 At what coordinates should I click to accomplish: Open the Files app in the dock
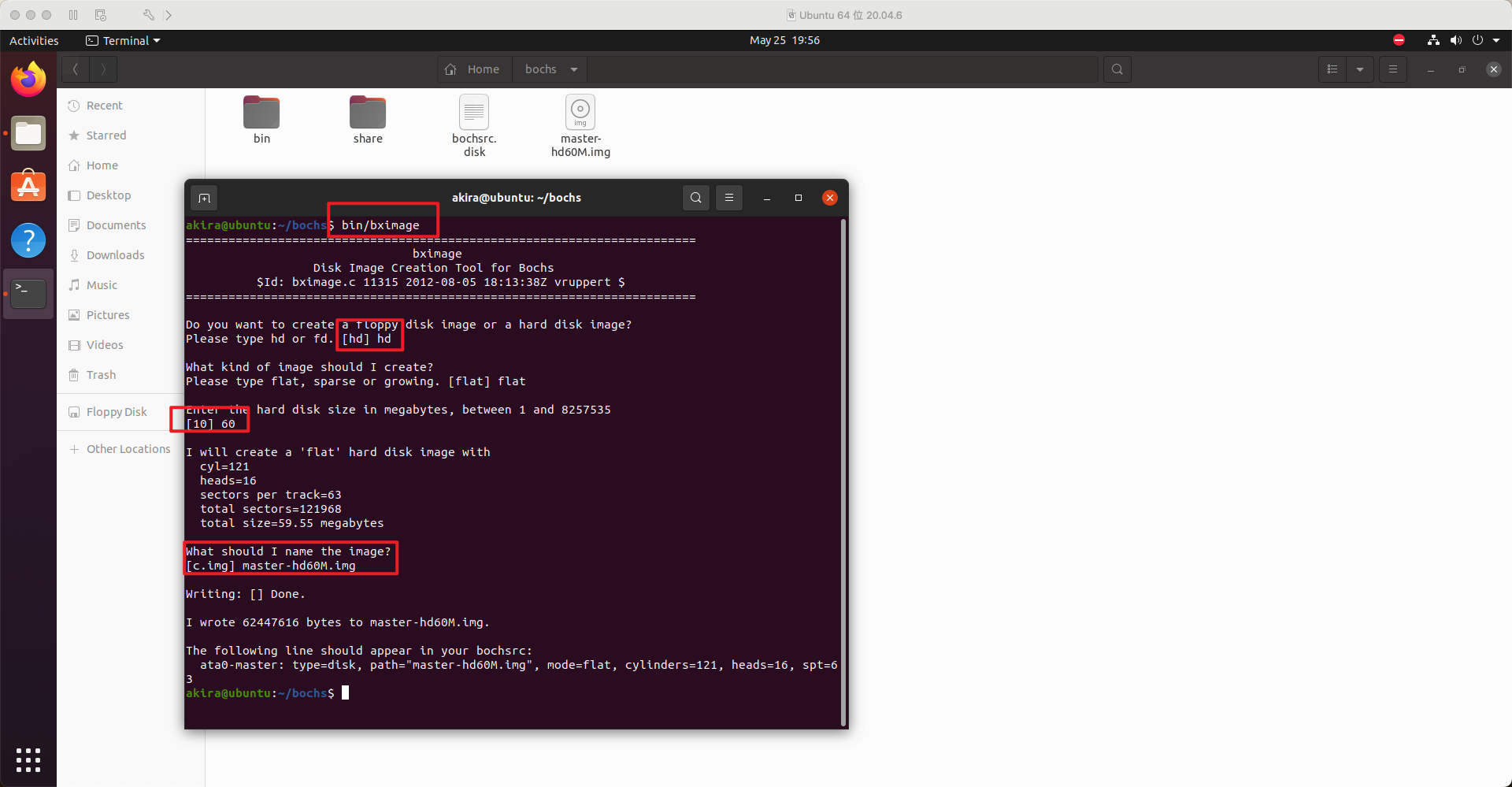point(28,133)
